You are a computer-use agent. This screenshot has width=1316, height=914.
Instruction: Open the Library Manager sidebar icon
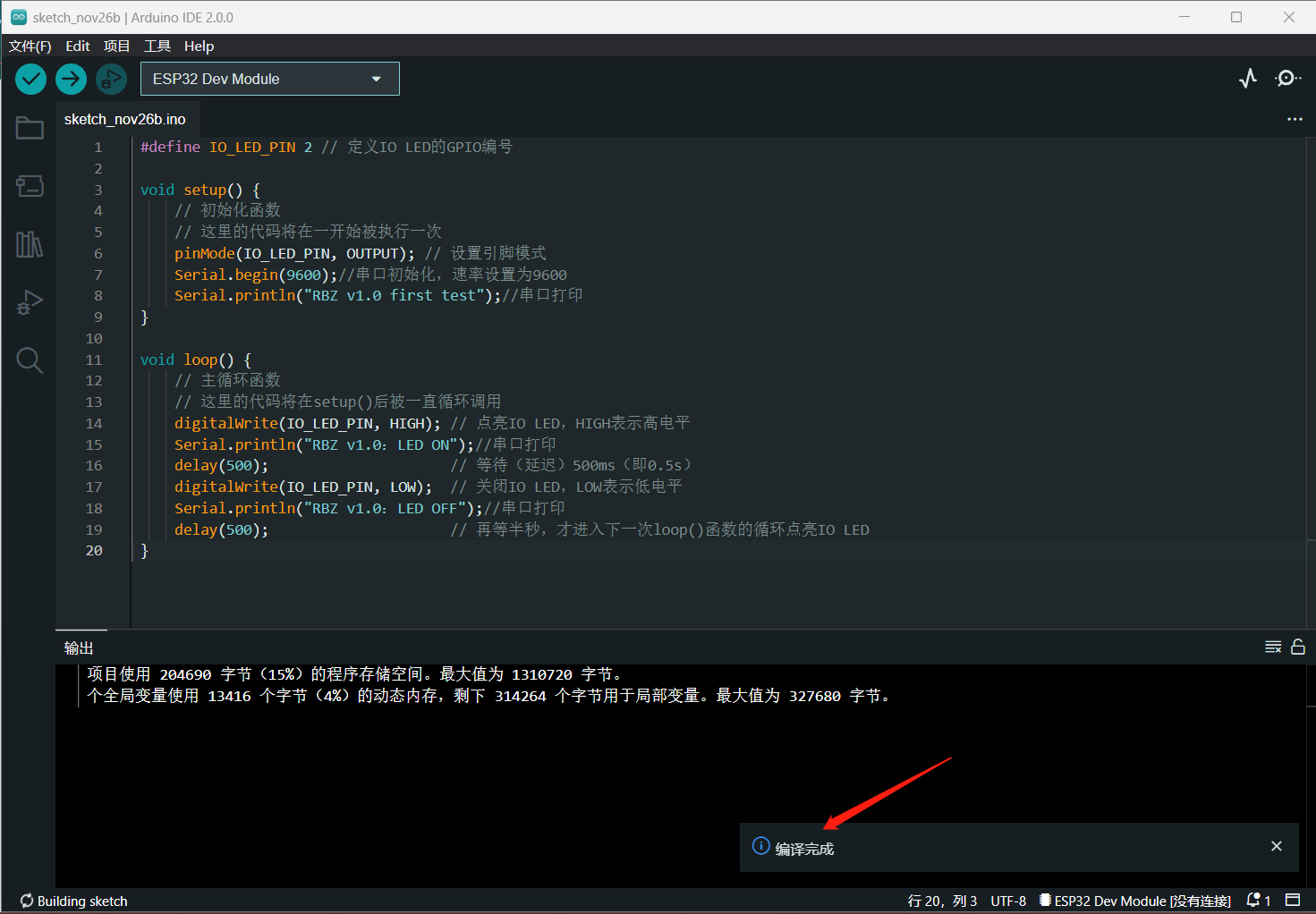(x=30, y=244)
